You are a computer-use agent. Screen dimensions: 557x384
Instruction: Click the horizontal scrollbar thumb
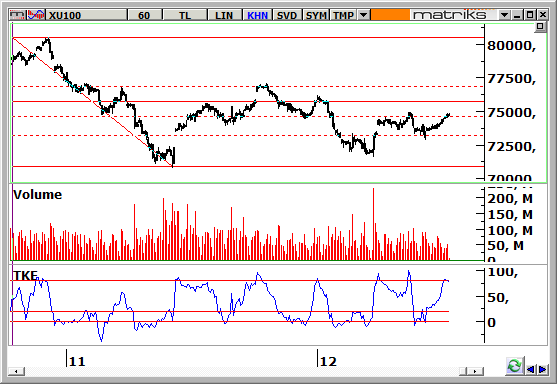tap(463, 371)
